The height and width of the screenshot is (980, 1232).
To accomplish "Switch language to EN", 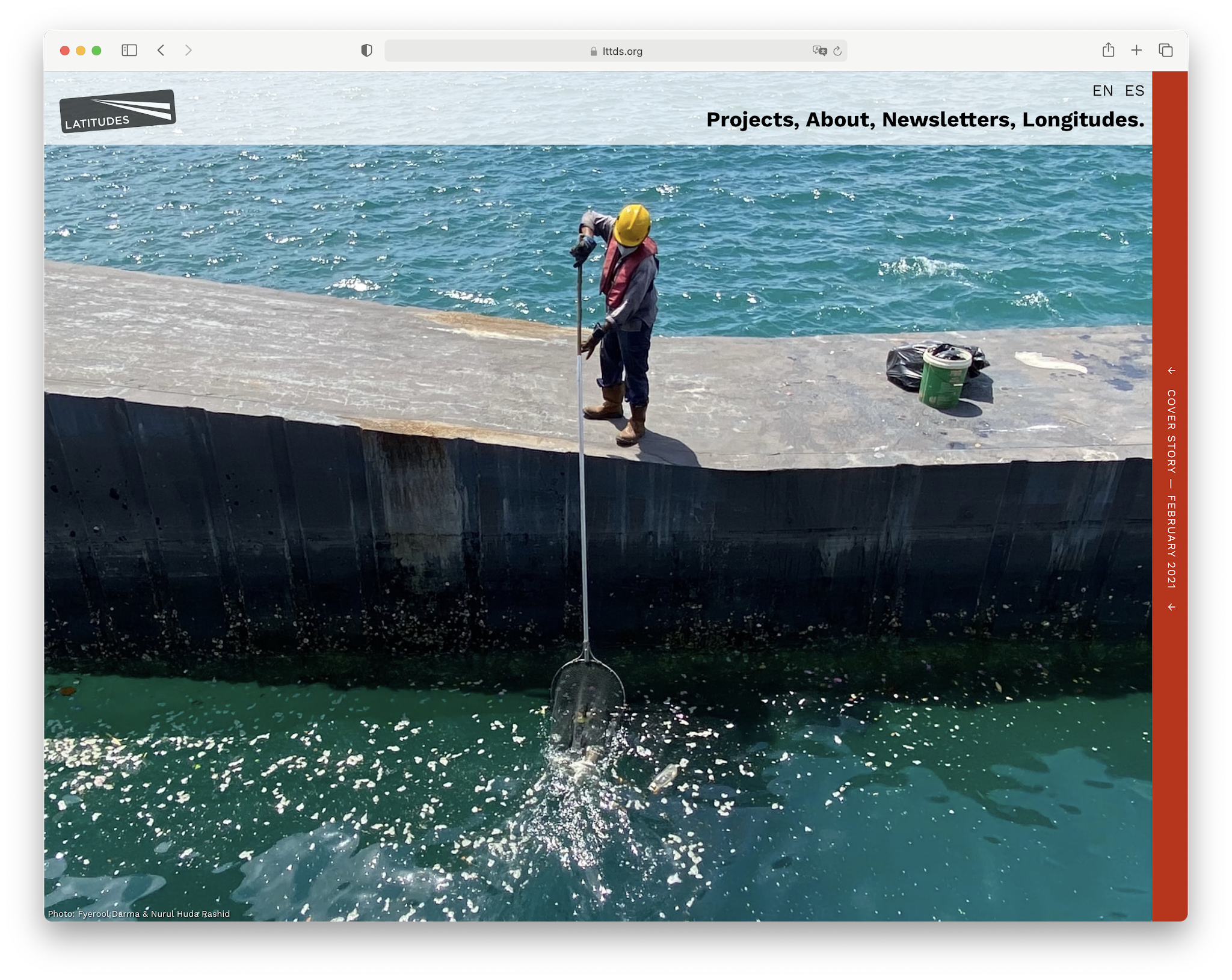I will [x=1103, y=91].
